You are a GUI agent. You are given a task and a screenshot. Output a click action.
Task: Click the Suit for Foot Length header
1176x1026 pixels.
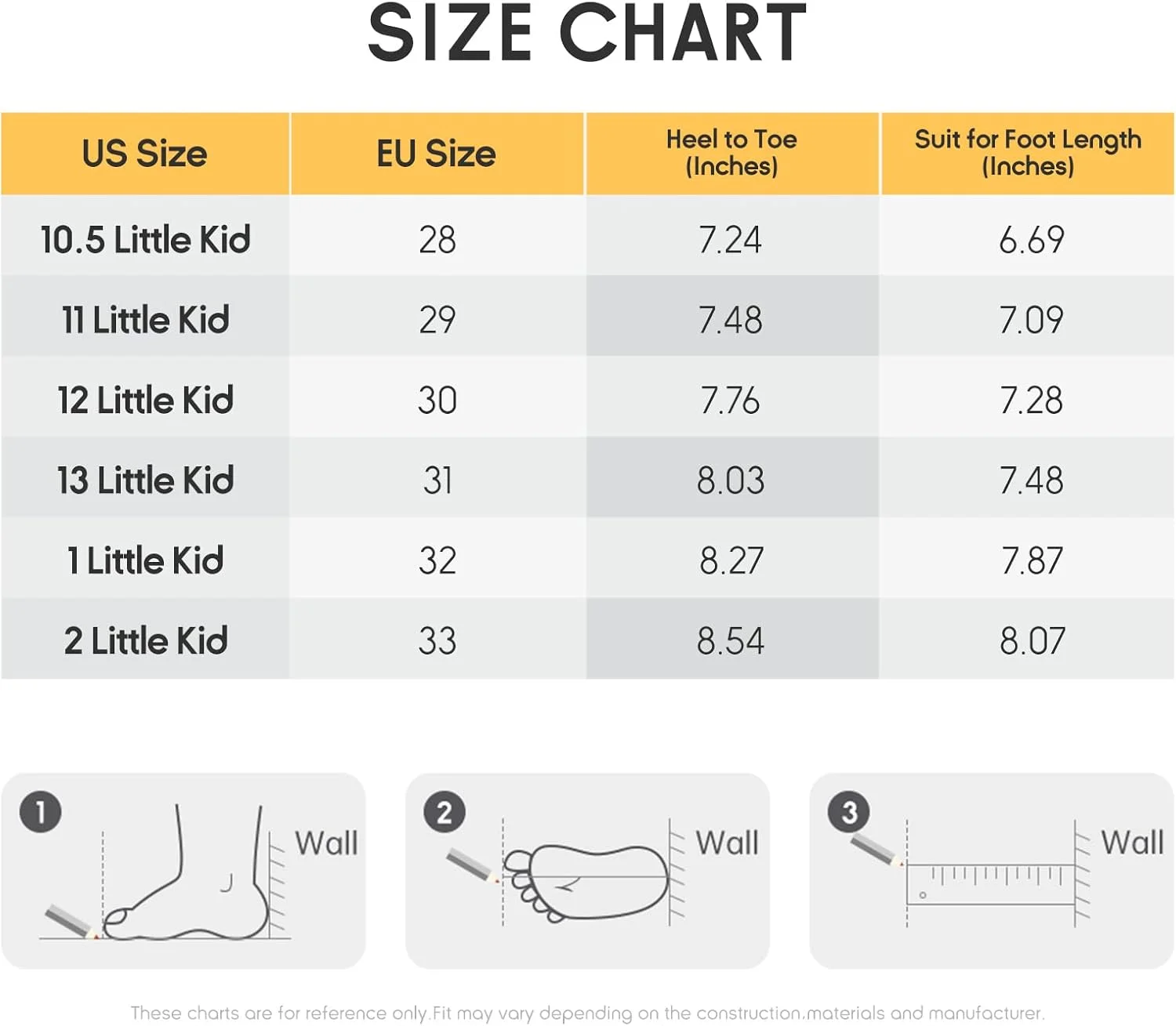click(x=1028, y=153)
